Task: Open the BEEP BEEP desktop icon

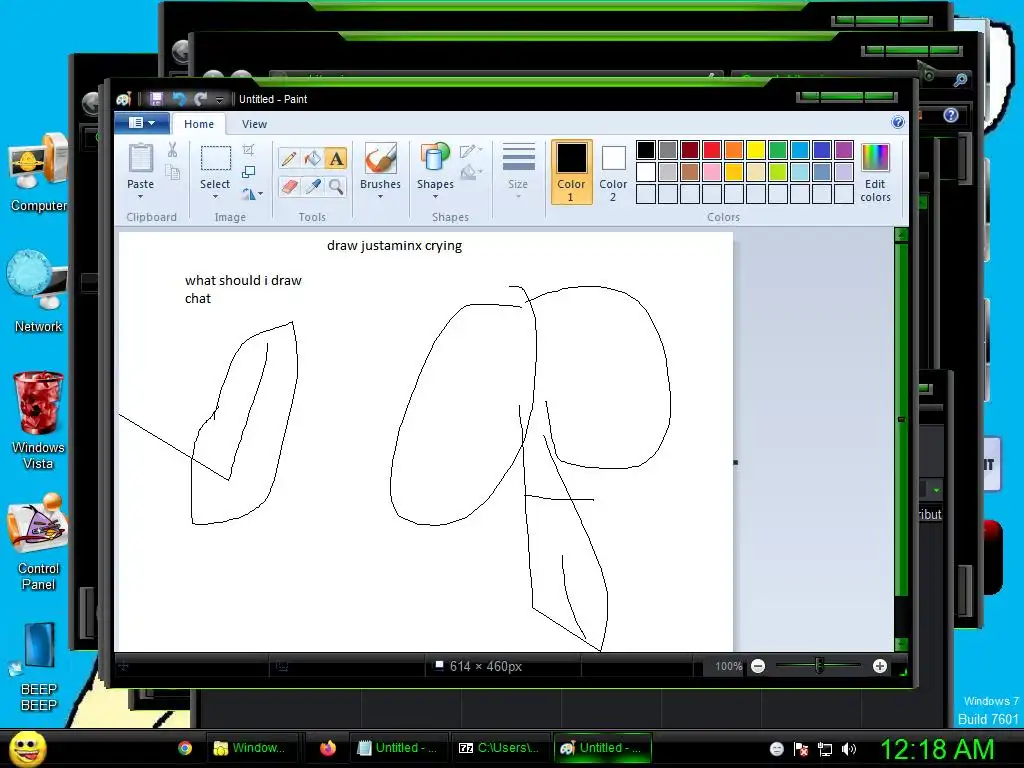Action: pos(38,667)
